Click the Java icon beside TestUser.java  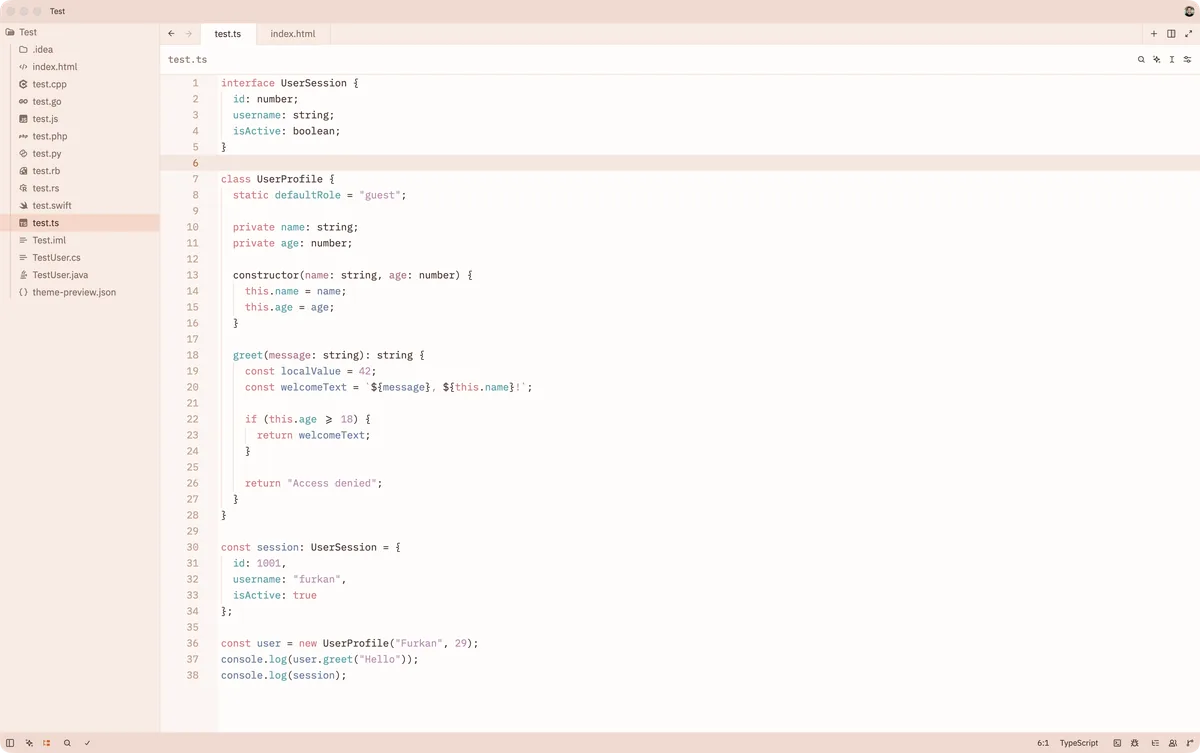coord(23,275)
